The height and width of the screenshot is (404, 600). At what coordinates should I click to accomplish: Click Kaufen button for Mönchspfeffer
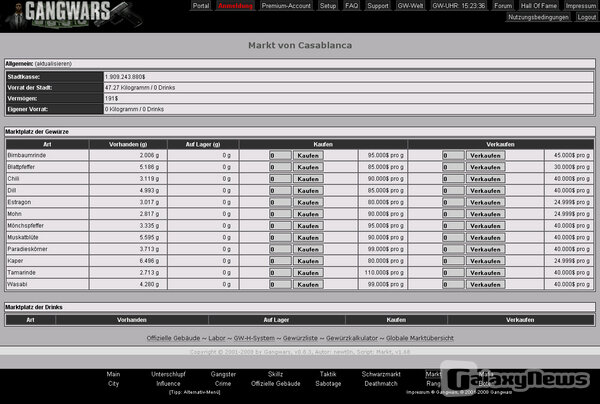tap(308, 226)
